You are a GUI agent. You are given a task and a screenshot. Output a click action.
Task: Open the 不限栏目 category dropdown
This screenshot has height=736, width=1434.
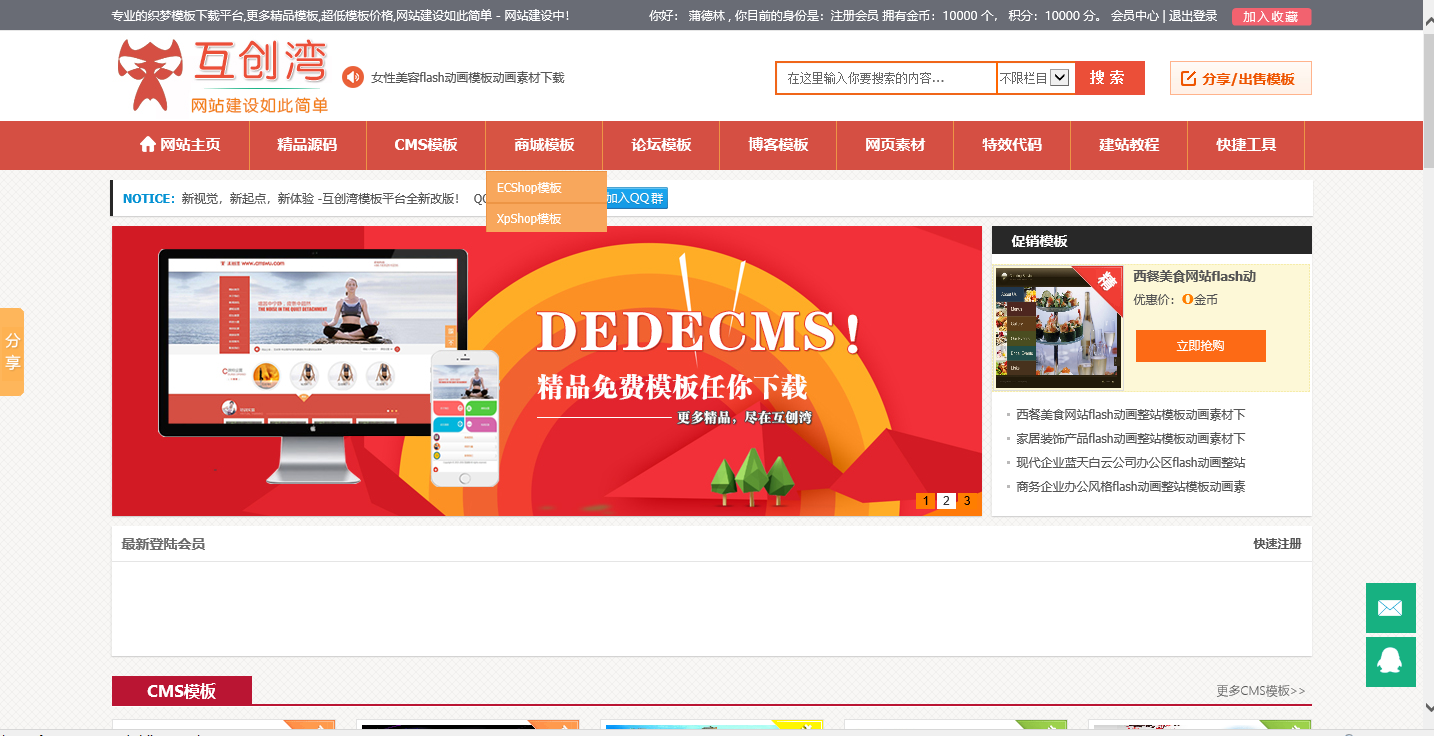click(1034, 78)
